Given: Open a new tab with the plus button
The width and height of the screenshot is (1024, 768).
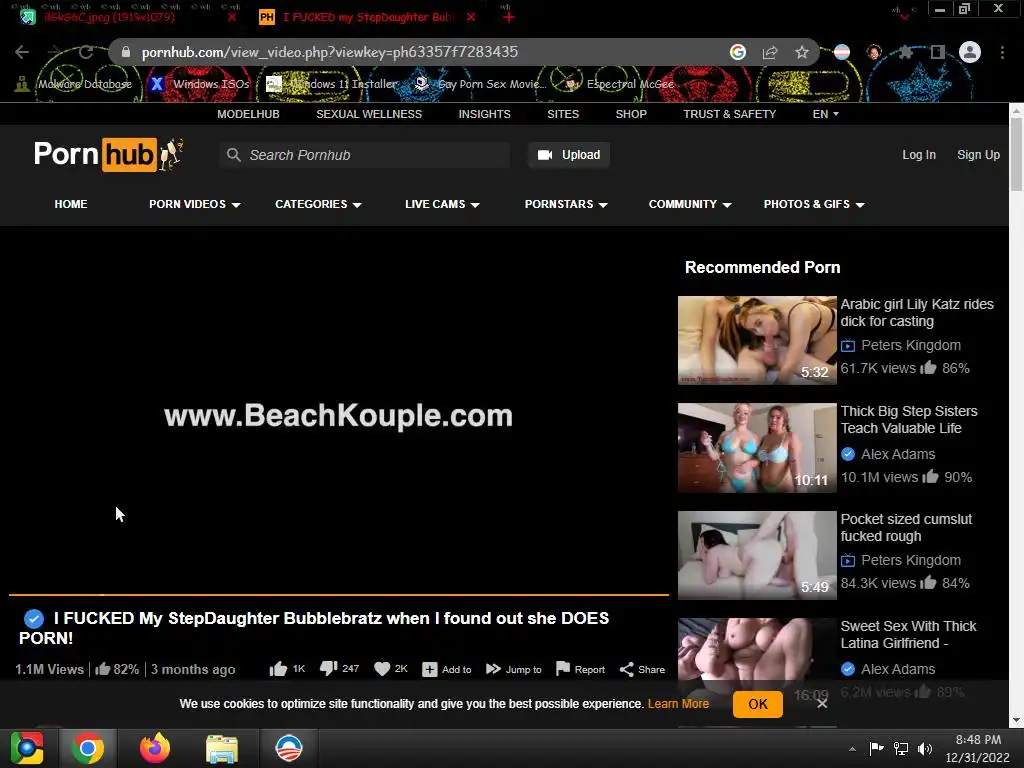Looking at the screenshot, I should (x=509, y=18).
